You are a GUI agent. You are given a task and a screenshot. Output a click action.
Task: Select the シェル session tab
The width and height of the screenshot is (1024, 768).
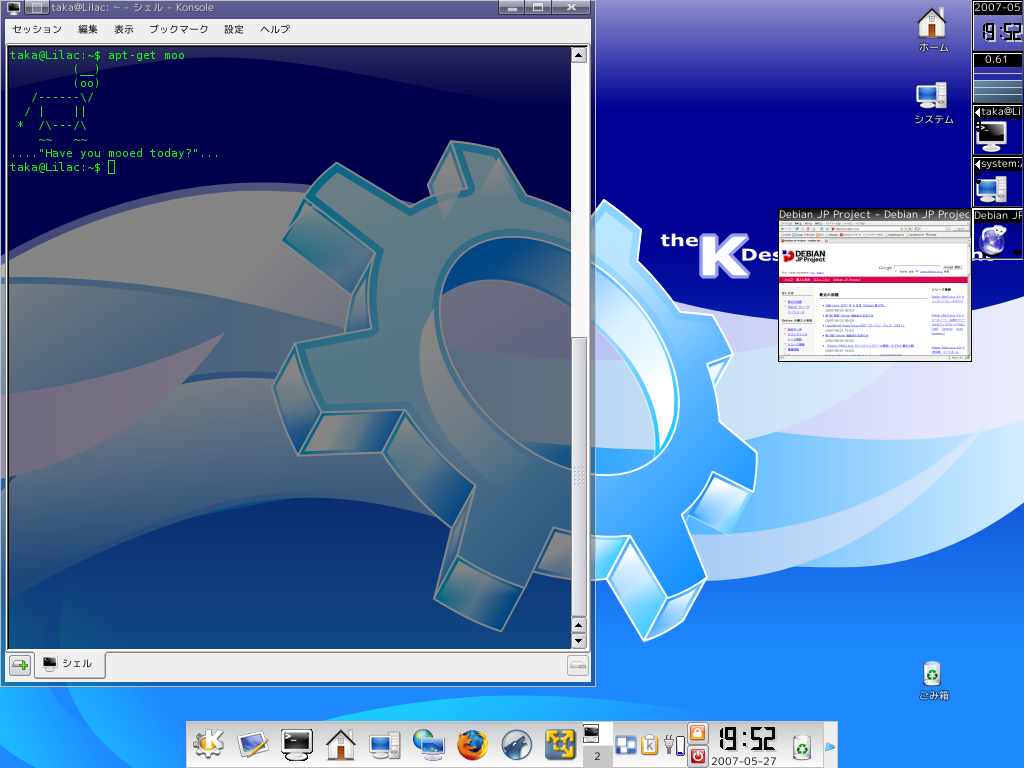click(69, 664)
